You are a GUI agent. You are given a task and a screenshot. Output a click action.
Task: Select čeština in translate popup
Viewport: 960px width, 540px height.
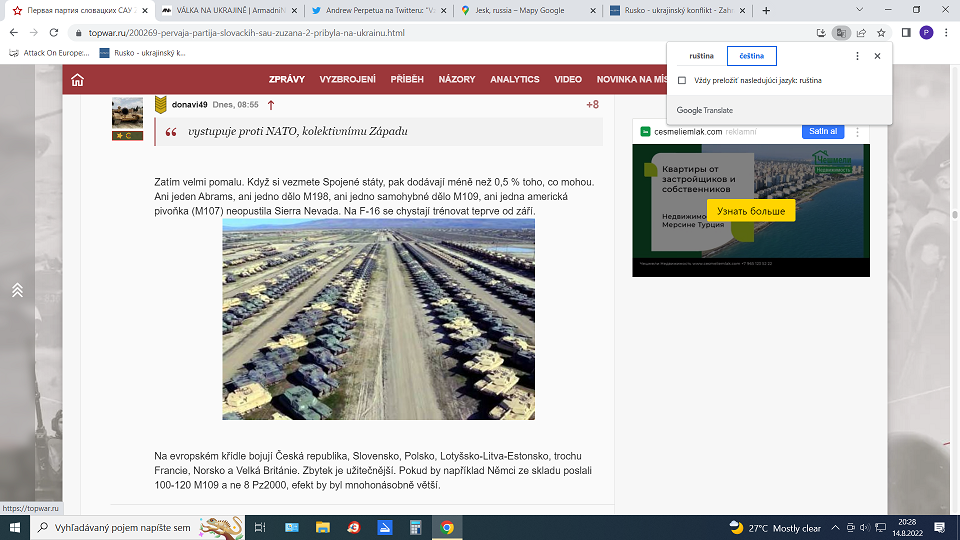[x=751, y=56]
